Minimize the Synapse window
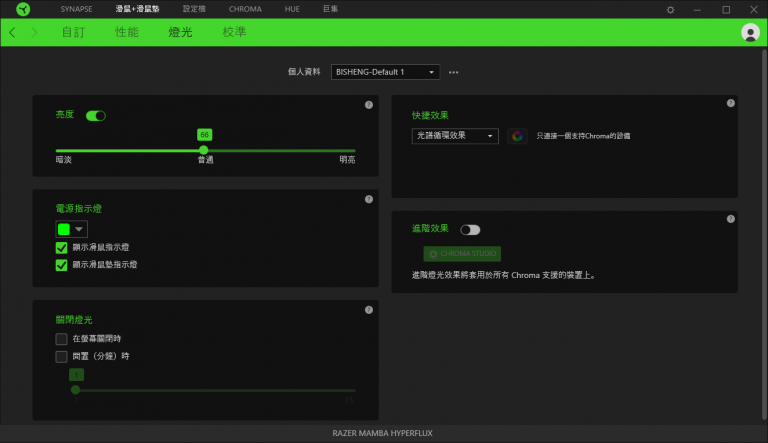Image resolution: width=768 pixels, height=443 pixels. coord(697,10)
